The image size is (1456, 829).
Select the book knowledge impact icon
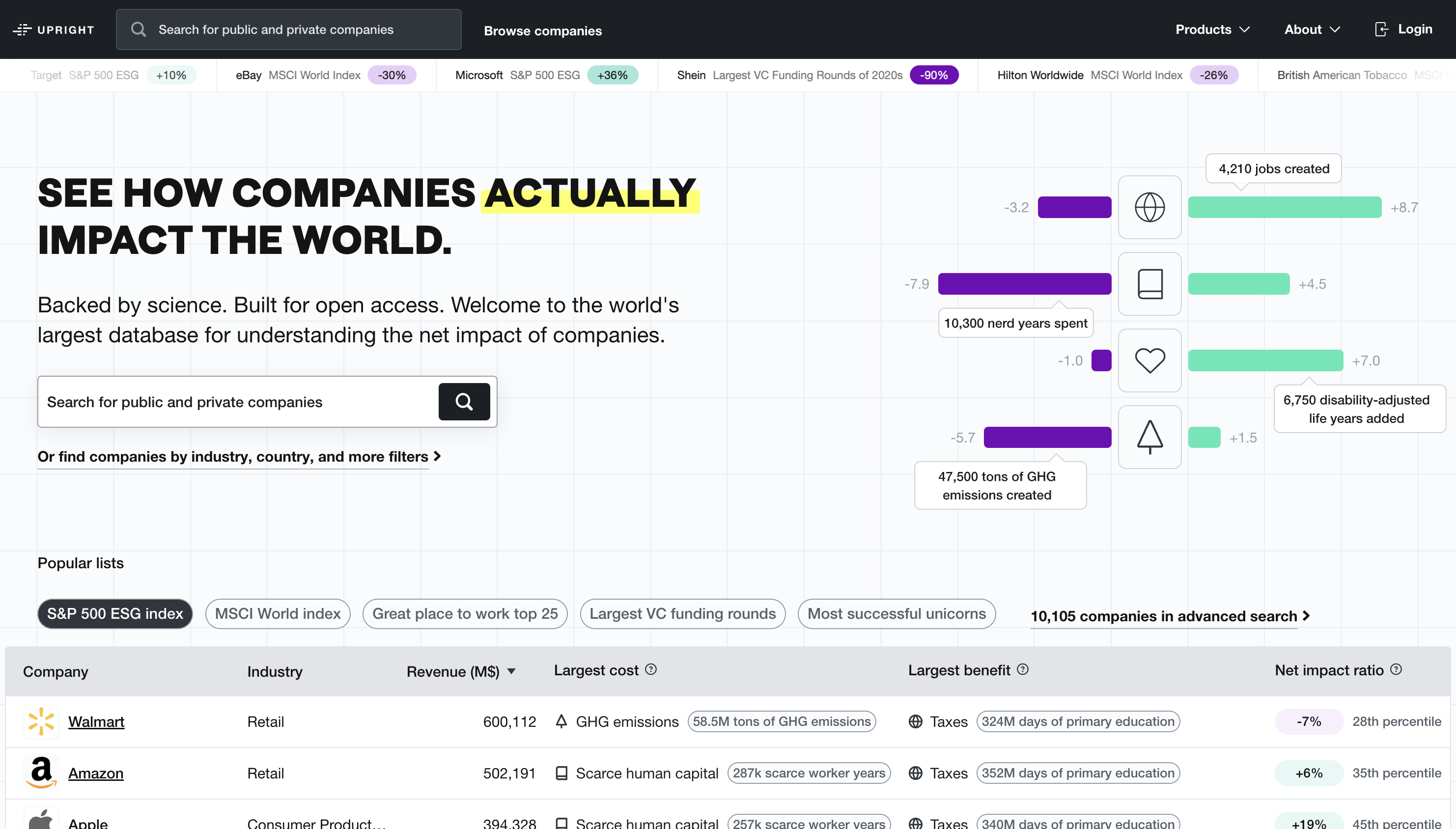(x=1149, y=283)
